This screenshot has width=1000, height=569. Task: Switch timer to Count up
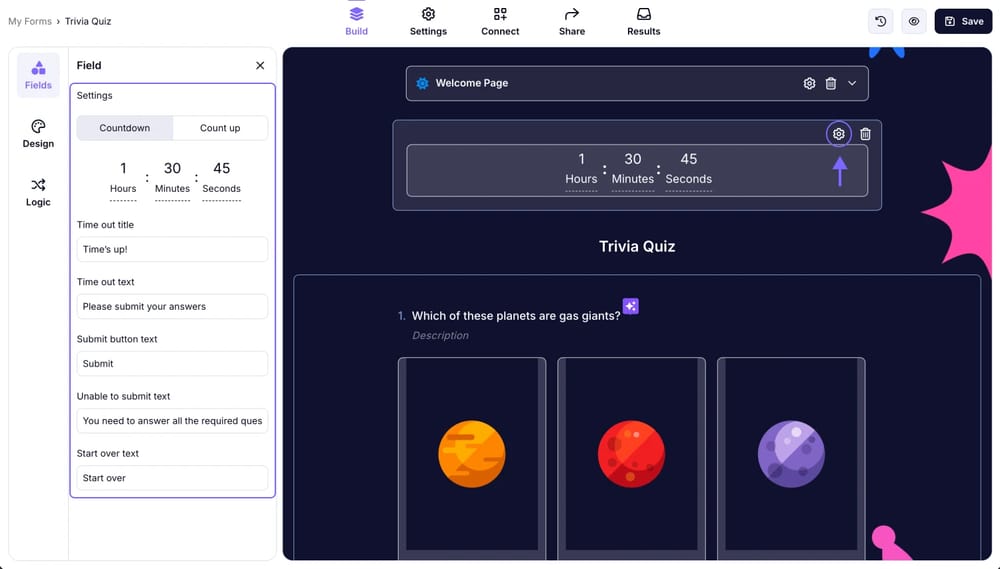pyautogui.click(x=220, y=128)
